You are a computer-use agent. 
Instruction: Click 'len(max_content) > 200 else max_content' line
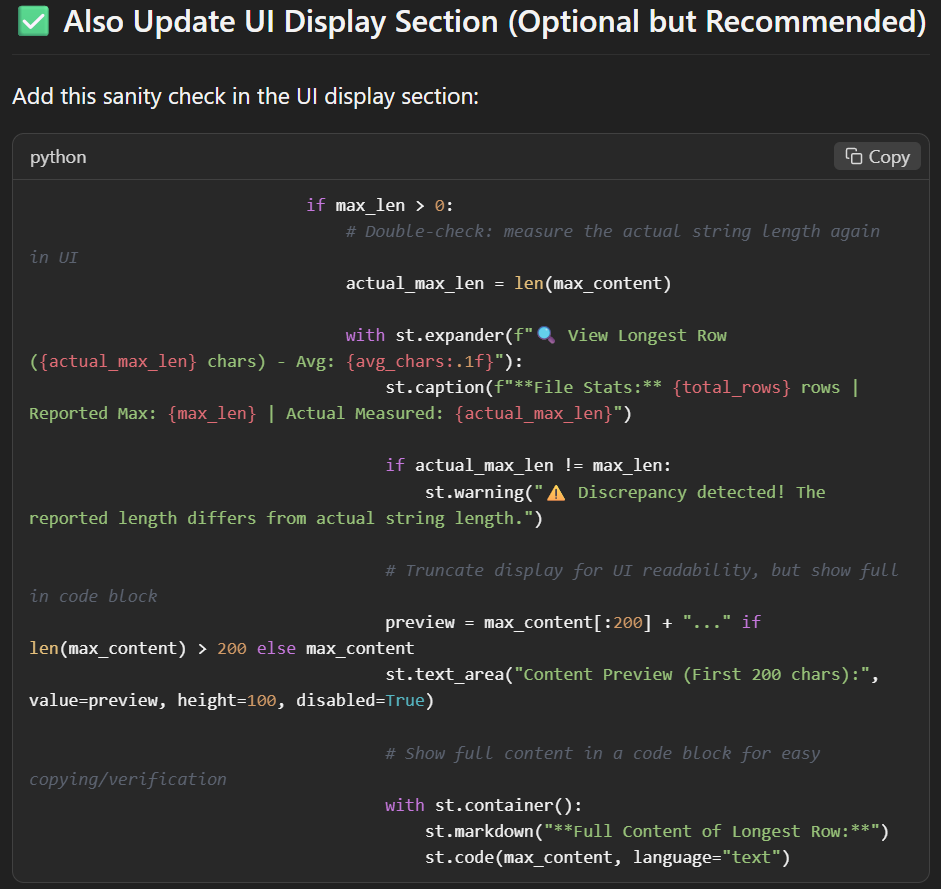pos(221,648)
